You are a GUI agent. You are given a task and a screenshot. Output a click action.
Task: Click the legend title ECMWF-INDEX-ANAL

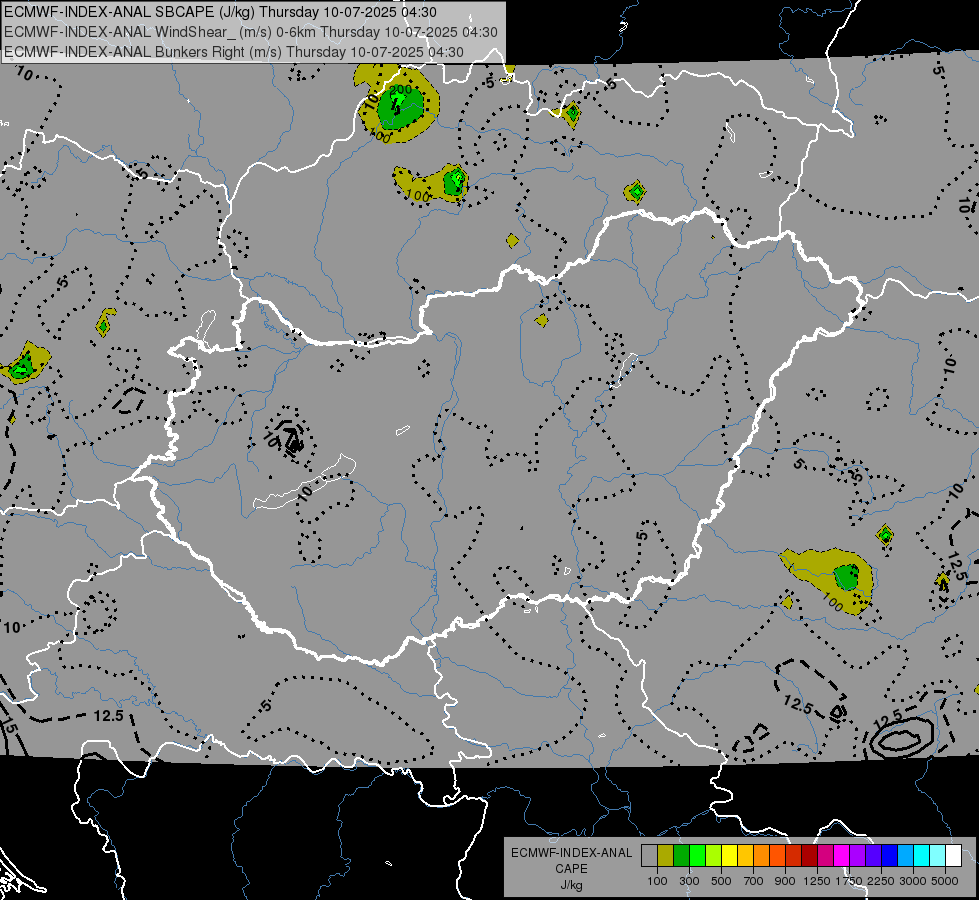click(572, 853)
